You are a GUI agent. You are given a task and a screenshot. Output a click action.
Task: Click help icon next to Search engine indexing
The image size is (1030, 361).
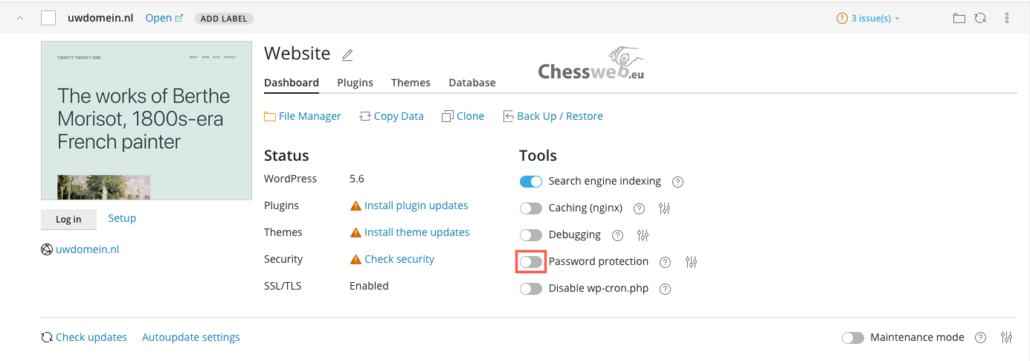point(678,182)
